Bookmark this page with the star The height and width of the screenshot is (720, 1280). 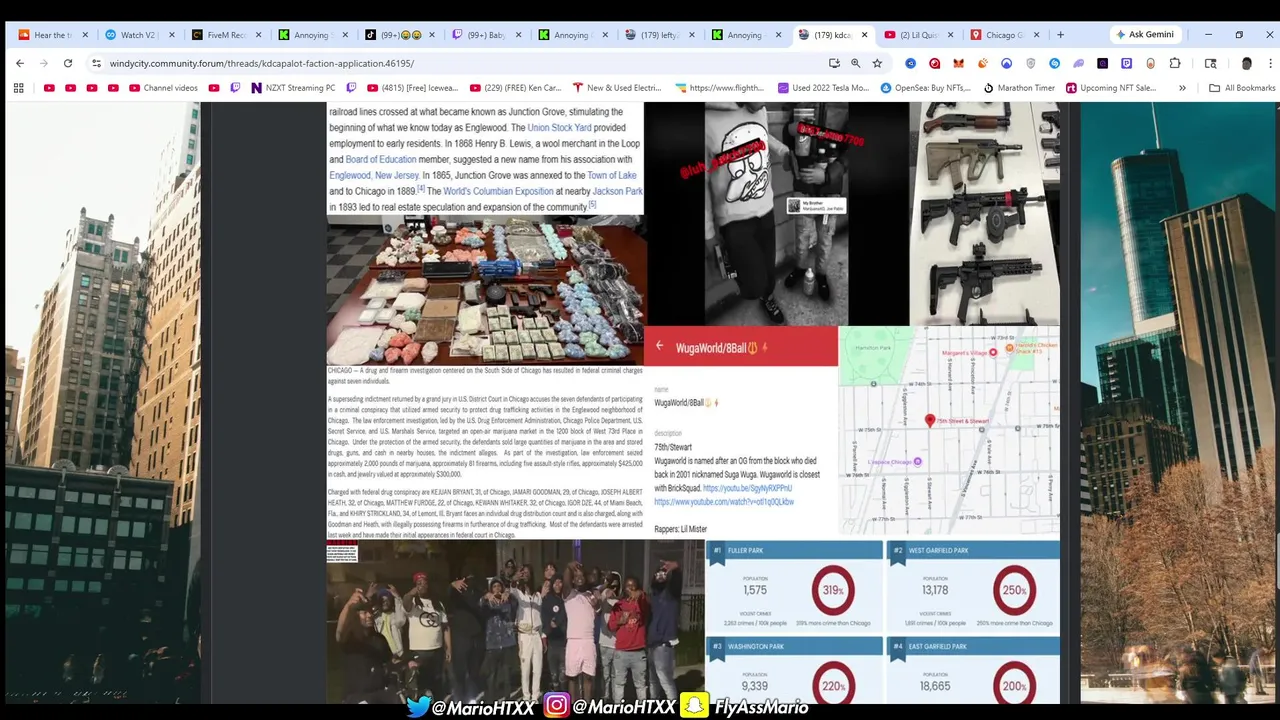[877, 63]
